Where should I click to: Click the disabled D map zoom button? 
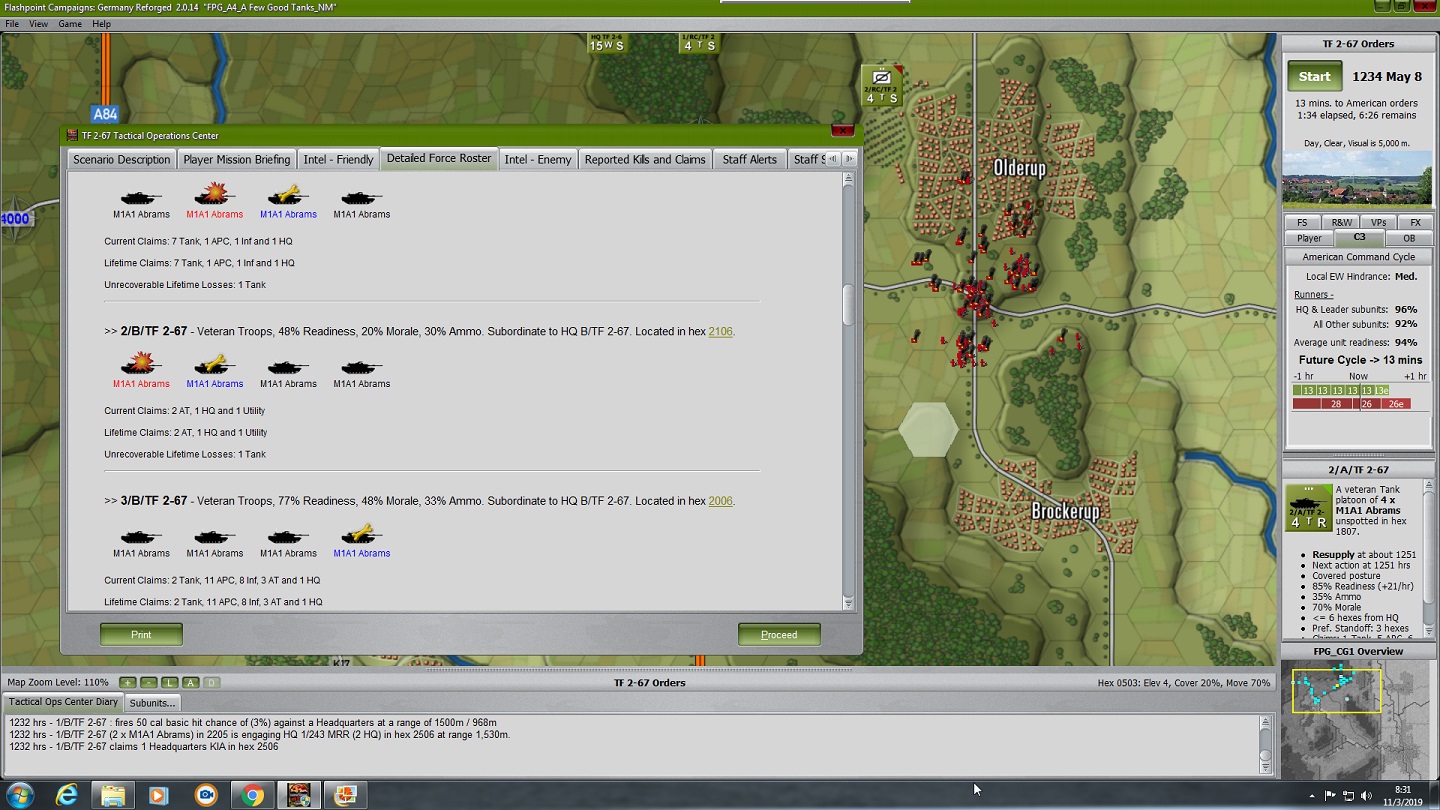pos(211,682)
